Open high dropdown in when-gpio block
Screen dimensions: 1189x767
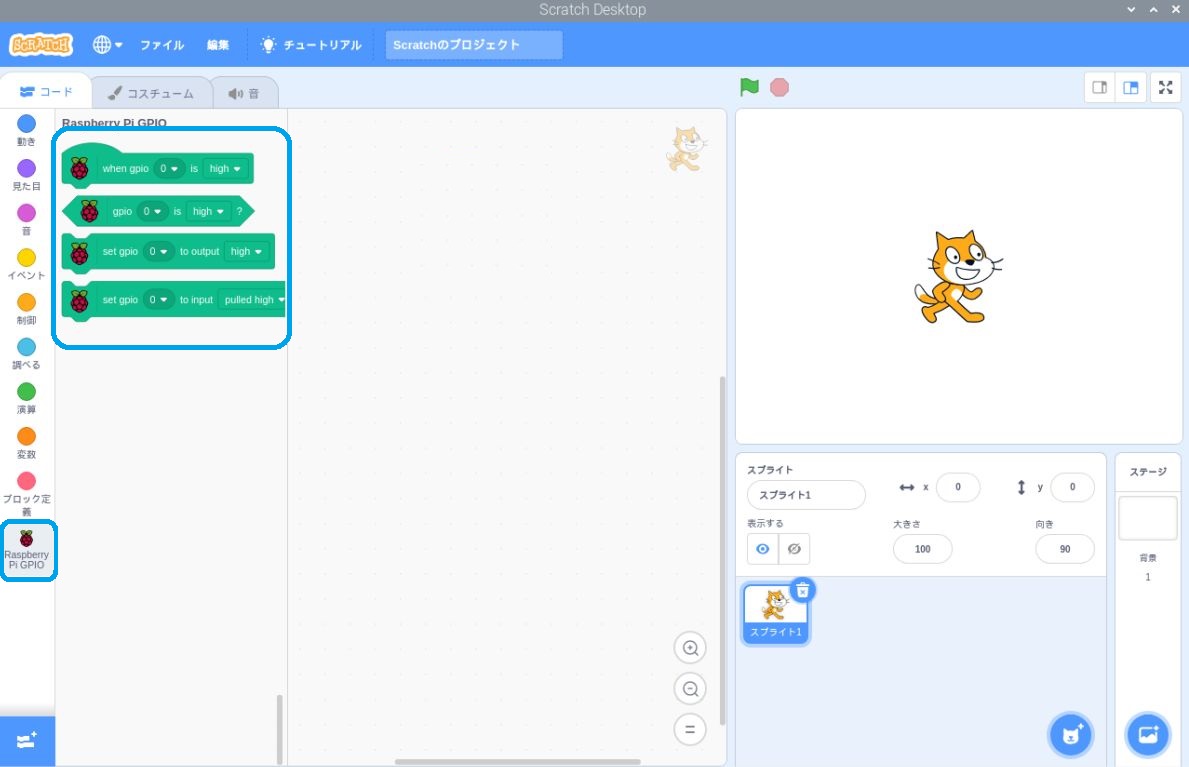(225, 168)
